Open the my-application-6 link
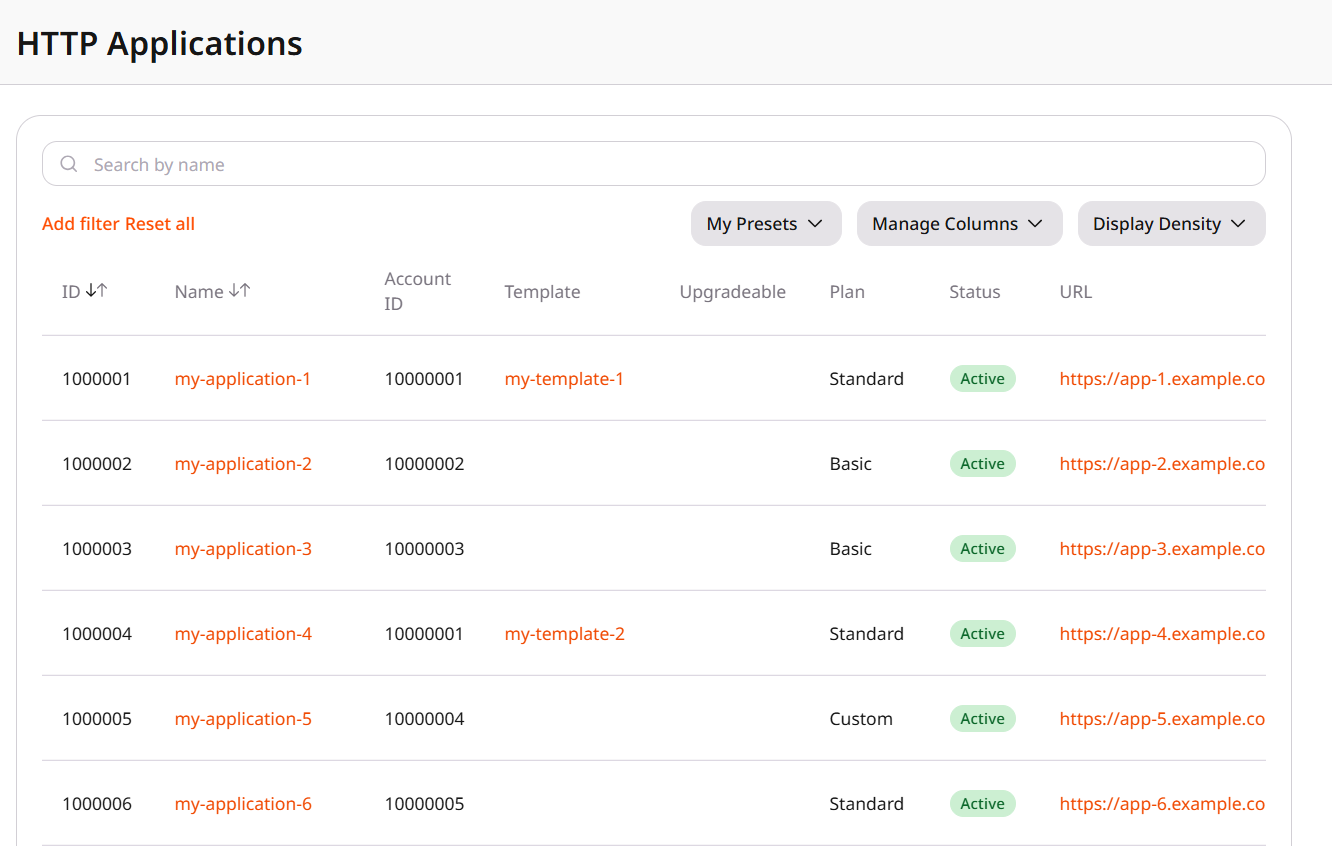 click(243, 804)
